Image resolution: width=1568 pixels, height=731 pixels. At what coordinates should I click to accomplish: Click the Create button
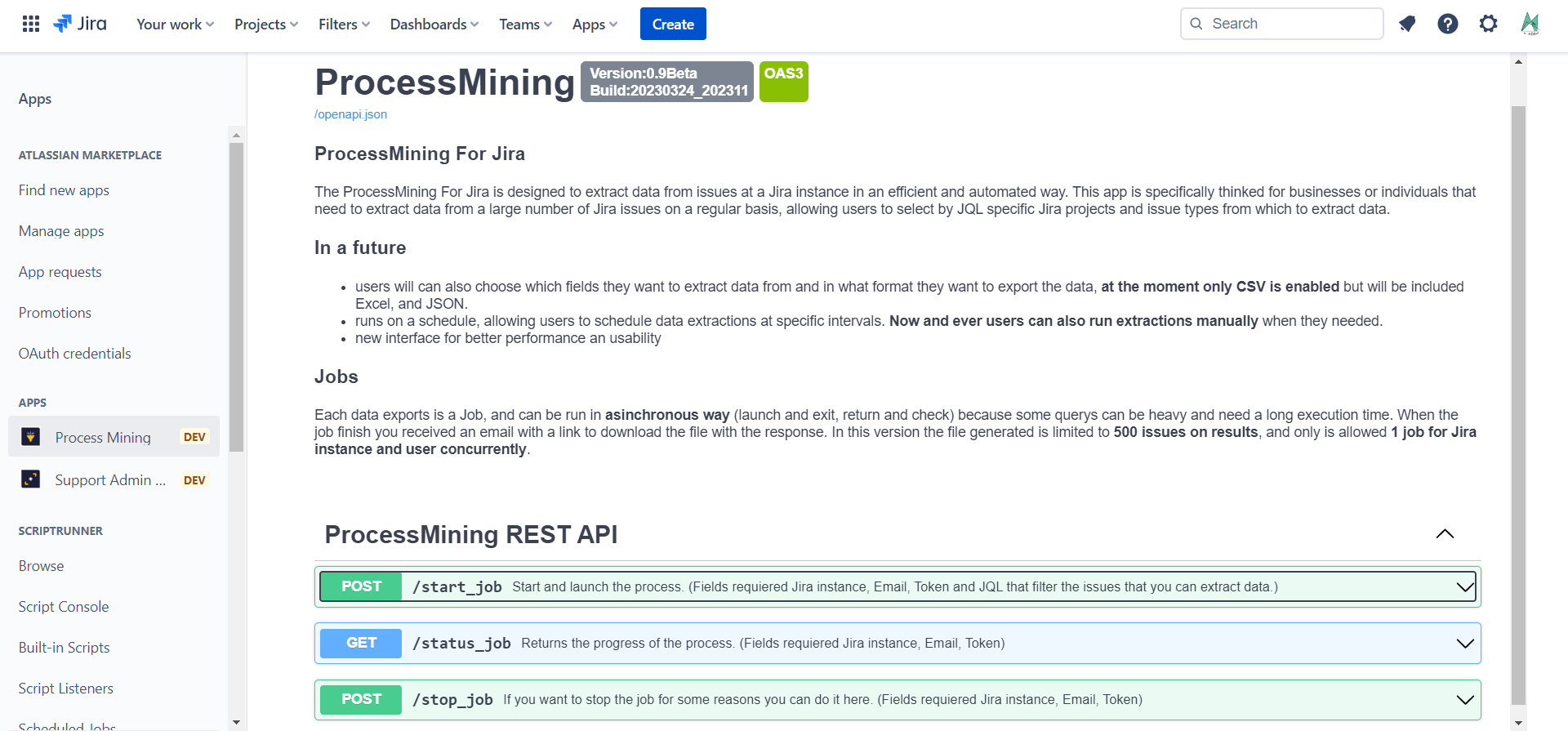coord(673,25)
